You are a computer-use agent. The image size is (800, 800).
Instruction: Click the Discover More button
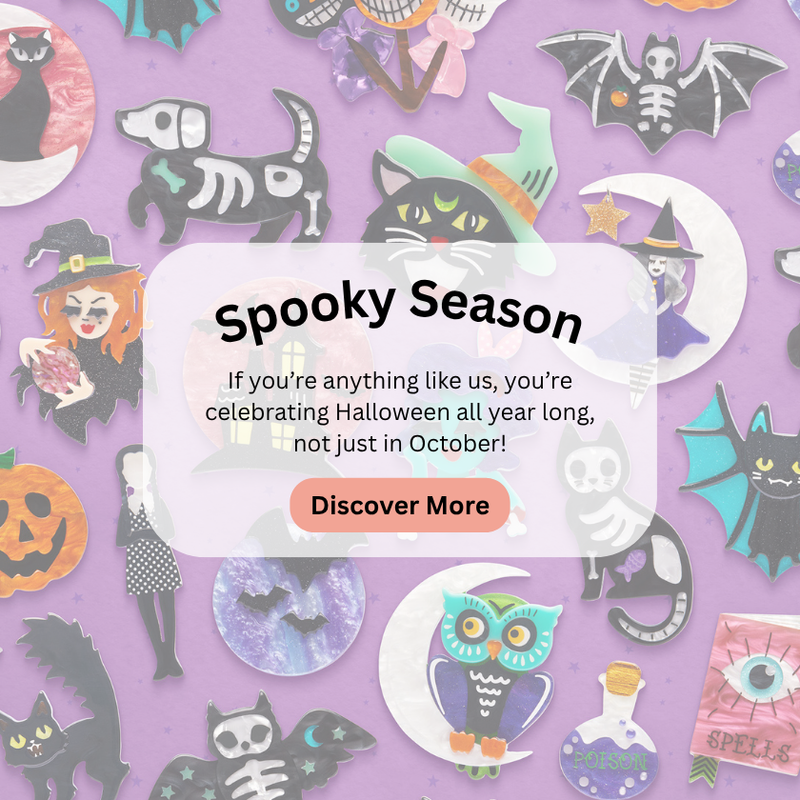coord(399,505)
